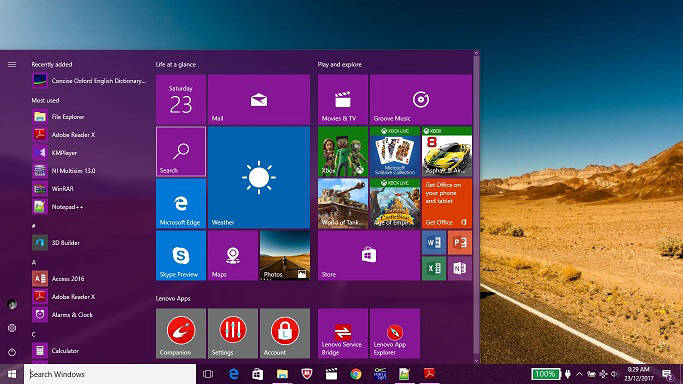683x384 pixels.
Task: Focus the Search Windows box
Action: [110, 374]
